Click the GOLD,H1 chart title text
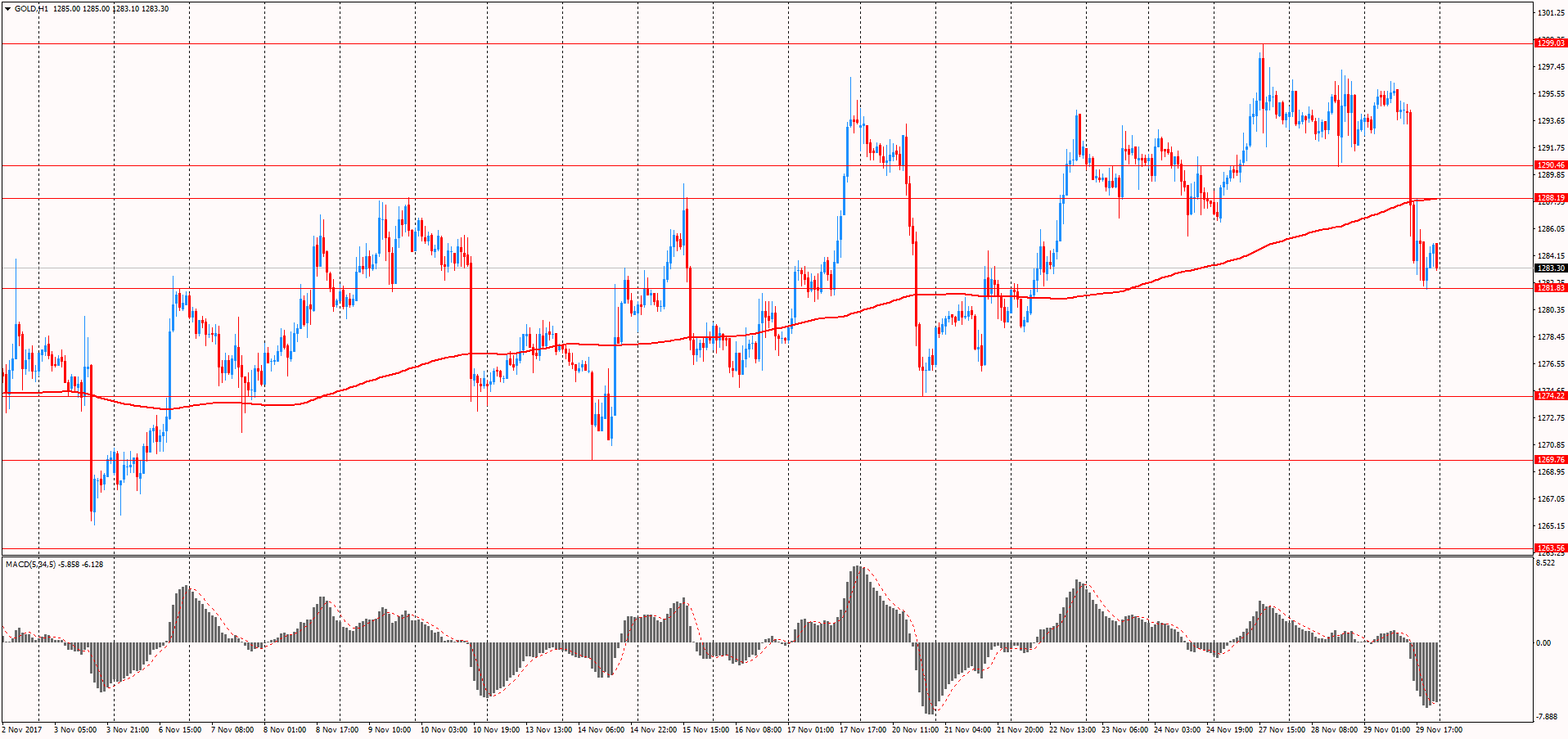The height and width of the screenshot is (739, 1568). [31, 9]
